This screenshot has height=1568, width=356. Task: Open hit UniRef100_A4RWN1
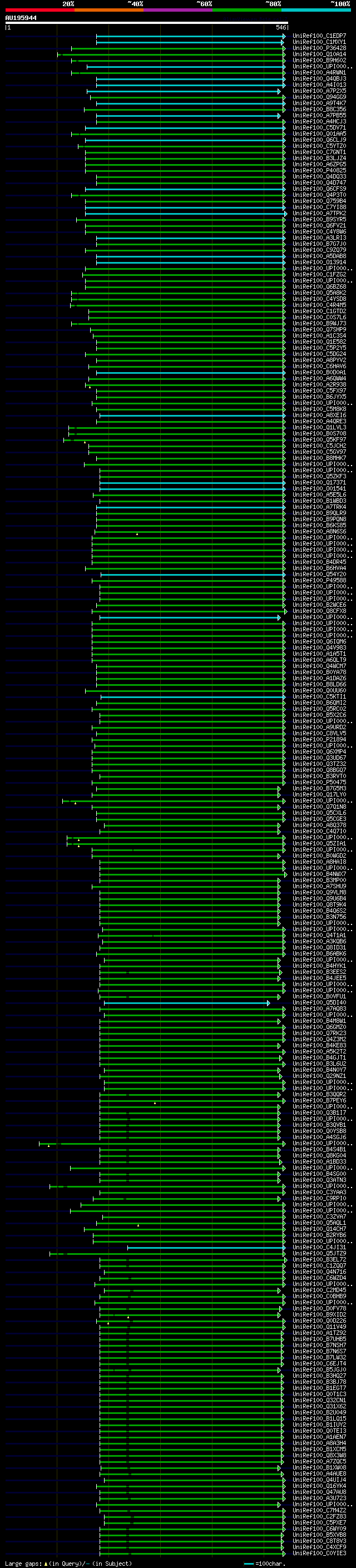(x=319, y=72)
